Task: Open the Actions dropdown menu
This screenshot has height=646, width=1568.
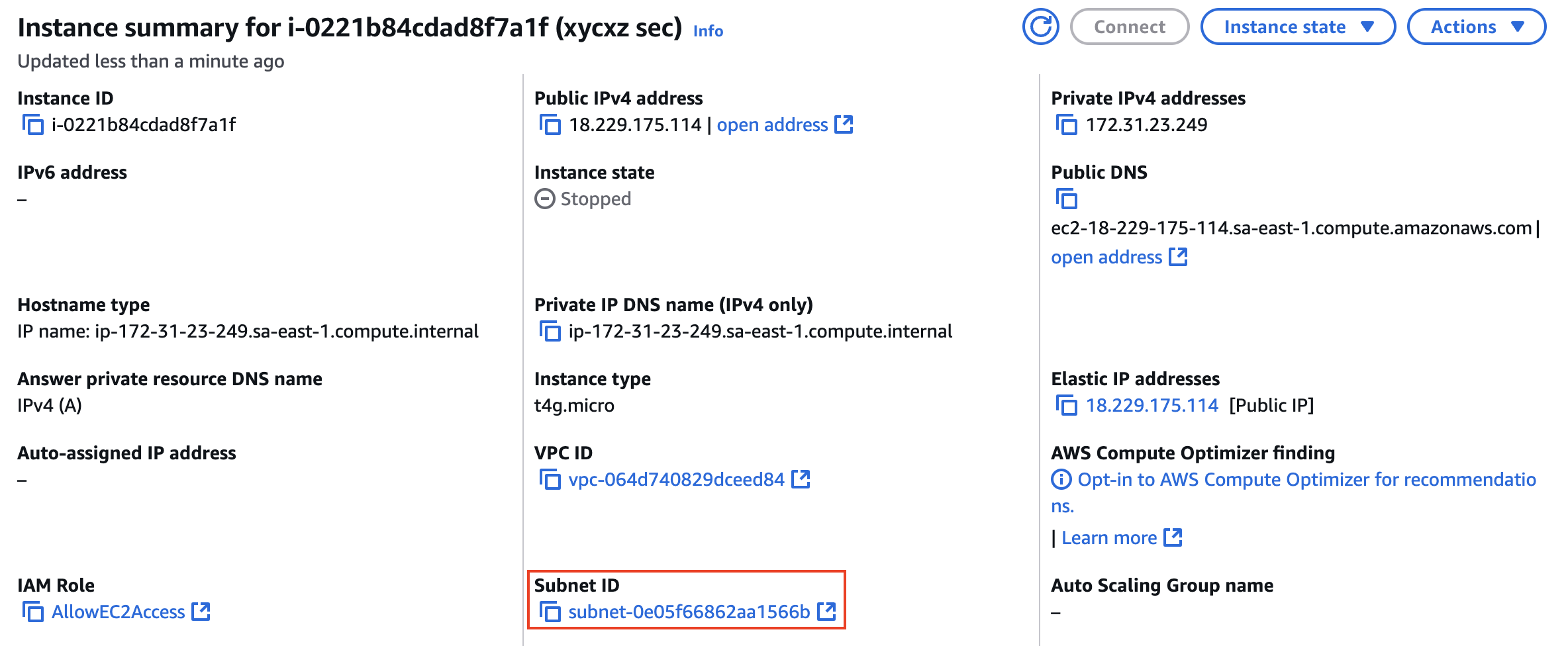Action: [1477, 26]
